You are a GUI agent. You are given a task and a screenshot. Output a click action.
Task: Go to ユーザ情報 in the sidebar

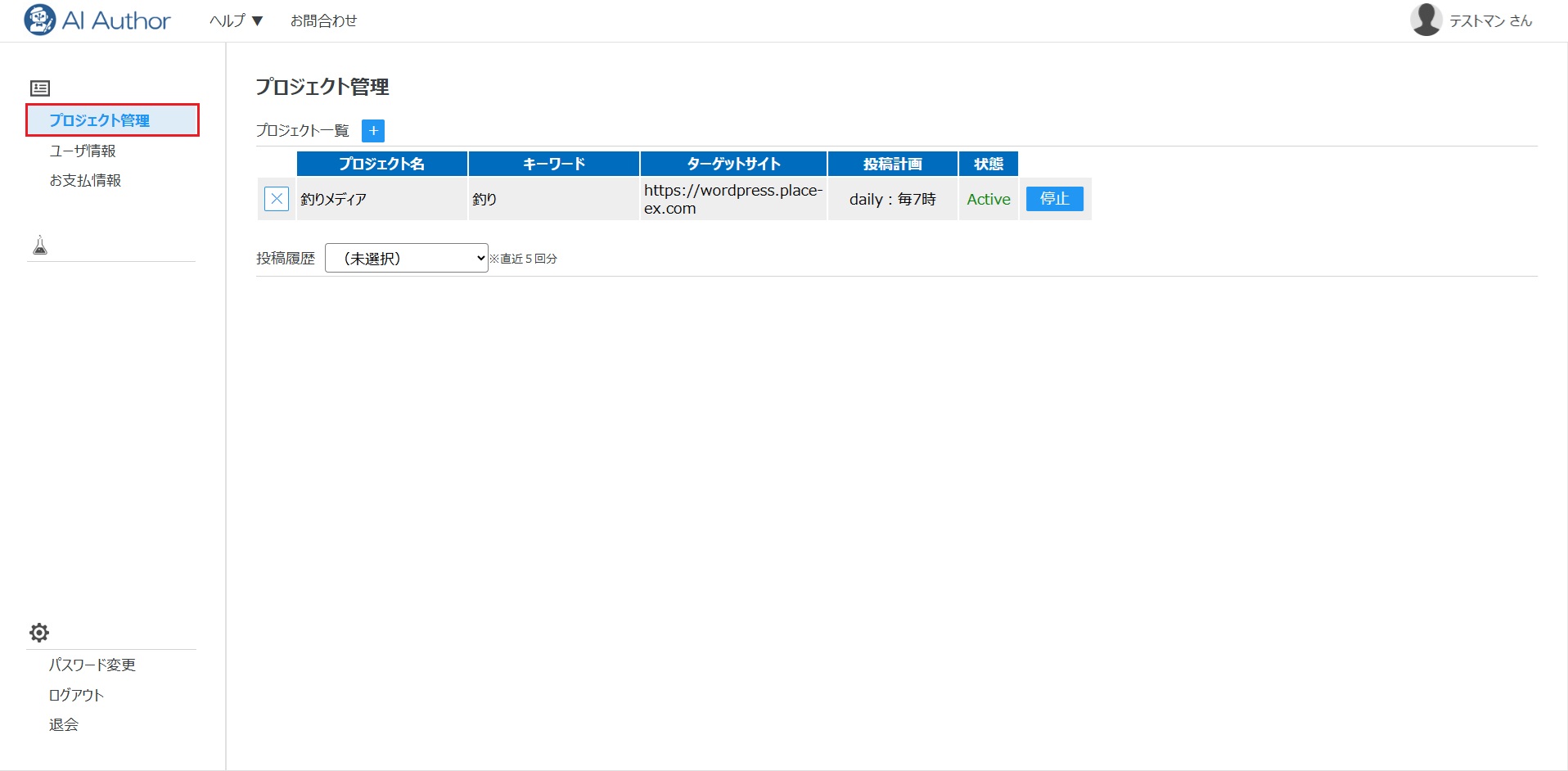click(x=83, y=151)
